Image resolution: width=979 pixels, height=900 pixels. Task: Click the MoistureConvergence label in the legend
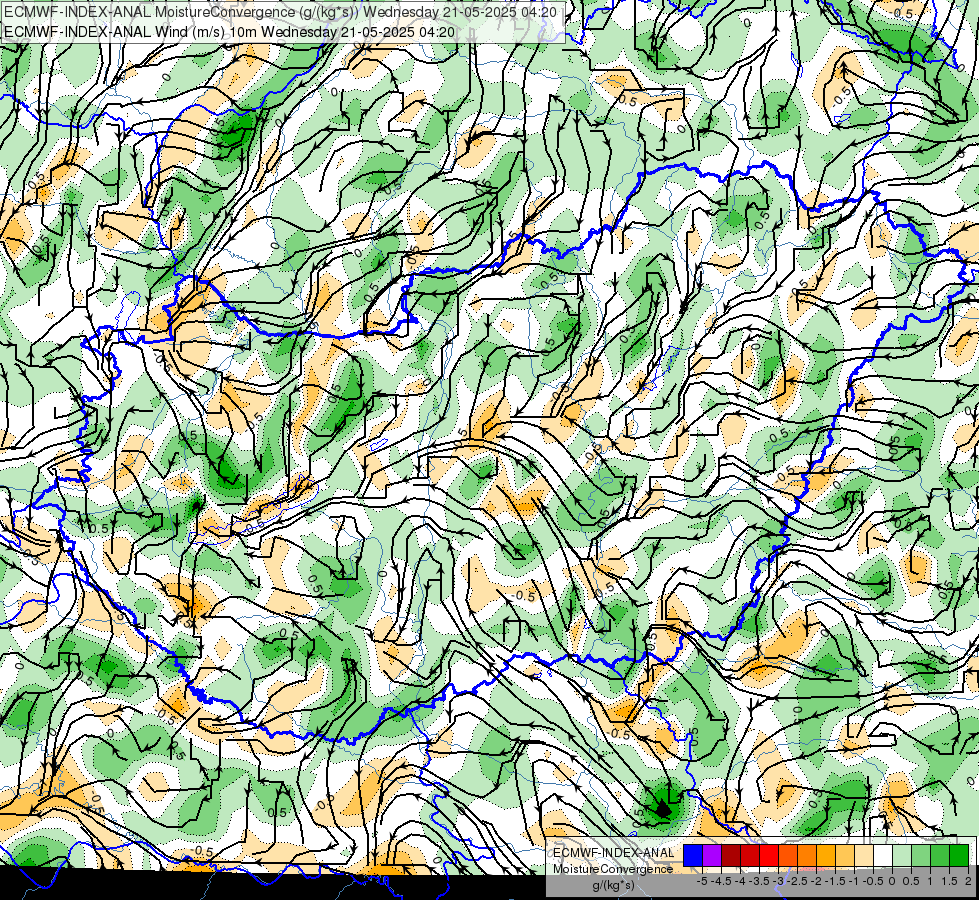click(613, 869)
